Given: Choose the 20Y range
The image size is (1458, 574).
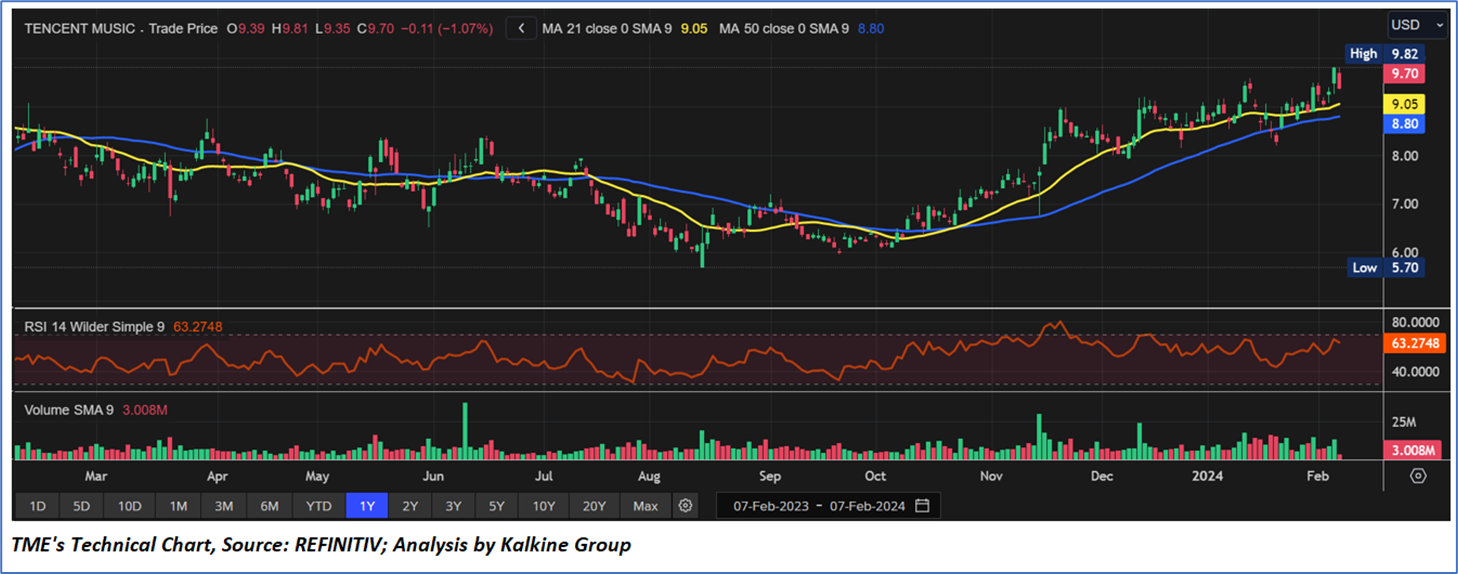Looking at the screenshot, I should tap(595, 506).
